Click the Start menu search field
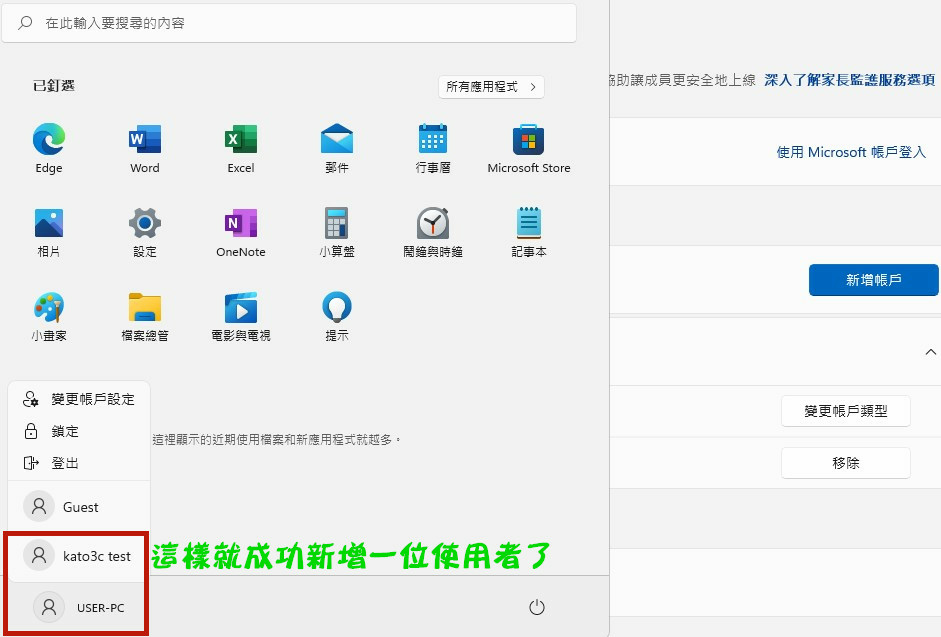 coord(289,23)
